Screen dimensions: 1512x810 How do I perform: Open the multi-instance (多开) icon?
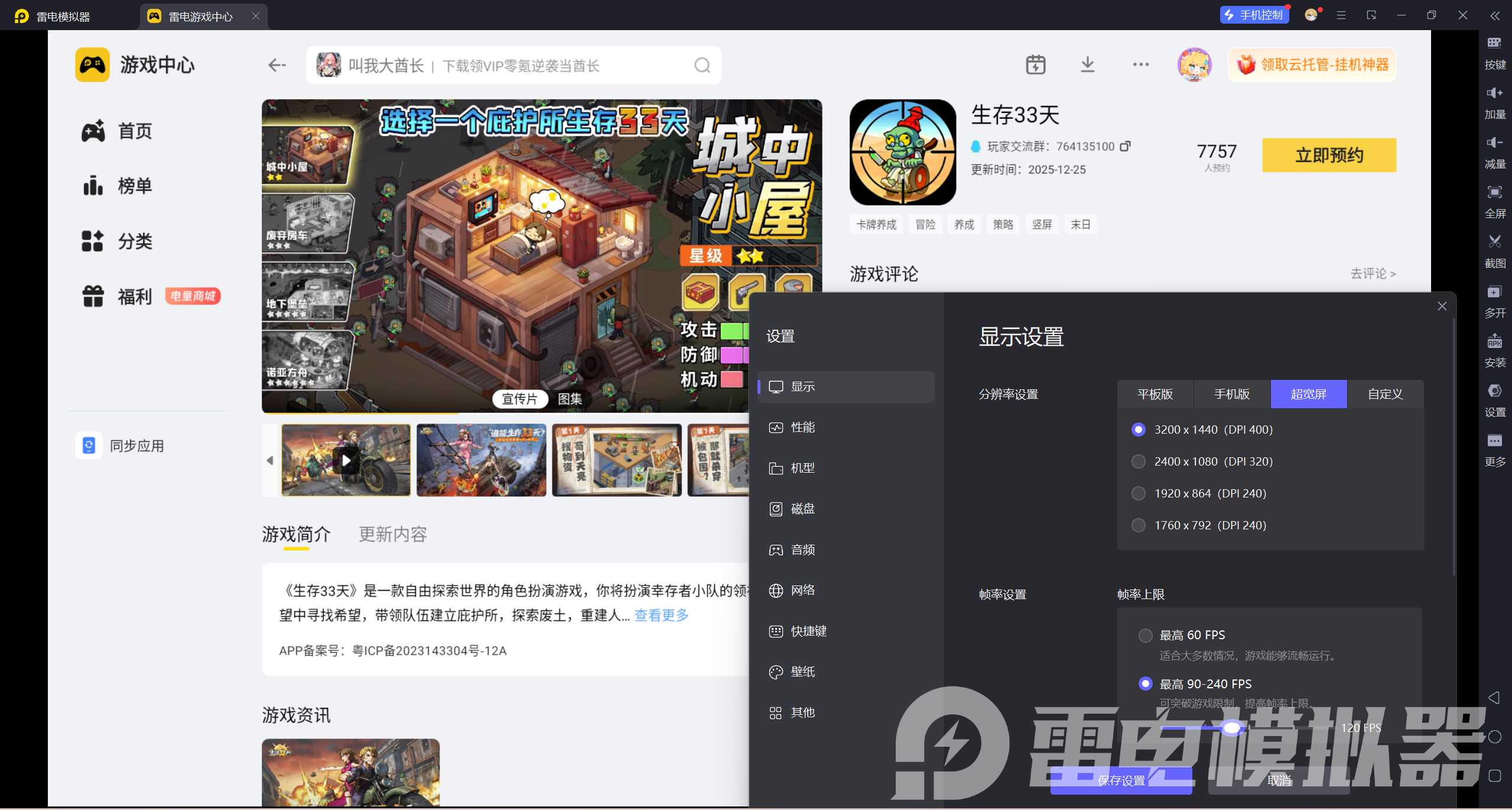click(1494, 292)
